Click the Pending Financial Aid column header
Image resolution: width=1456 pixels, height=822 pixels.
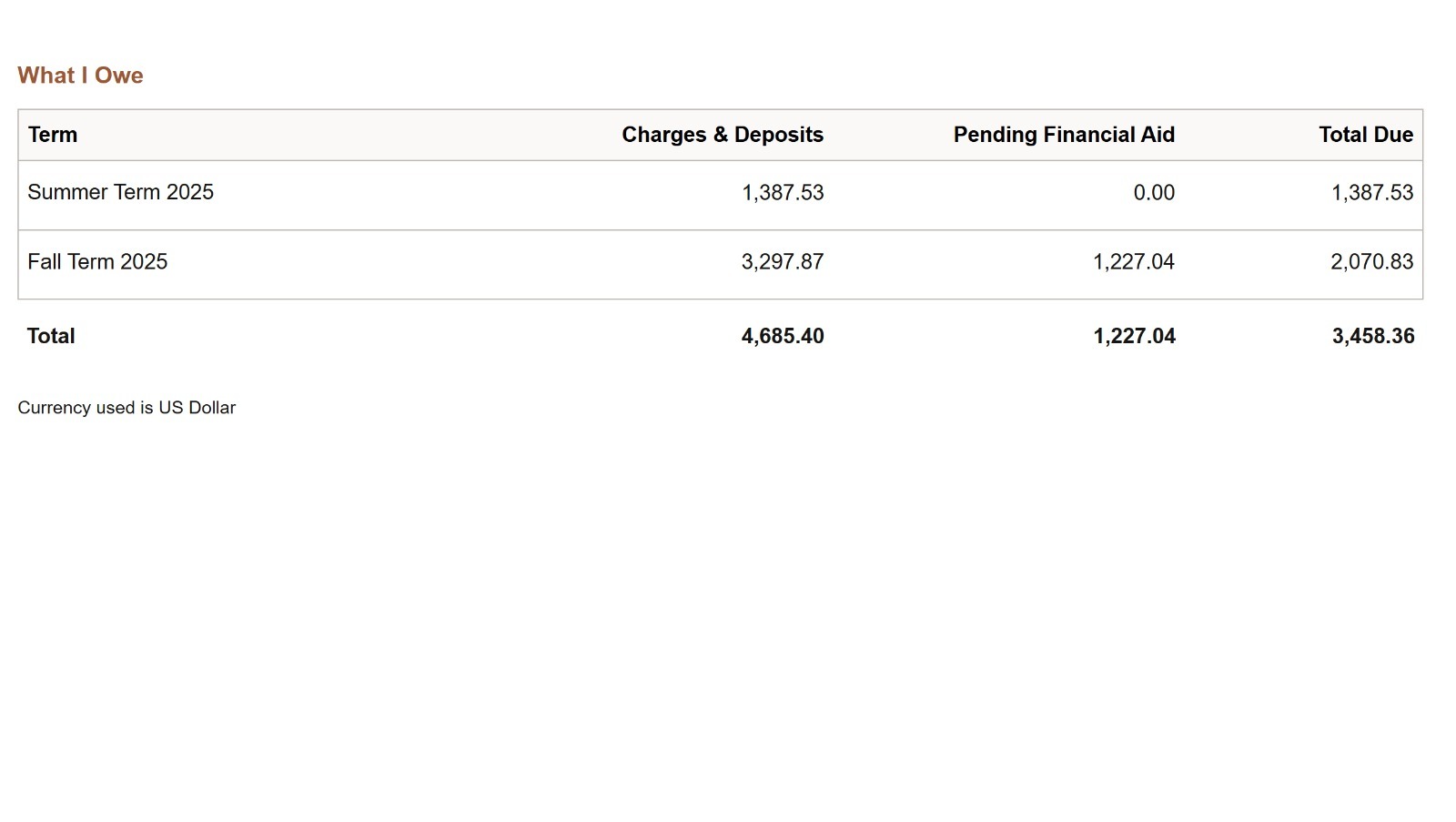[x=1064, y=135]
